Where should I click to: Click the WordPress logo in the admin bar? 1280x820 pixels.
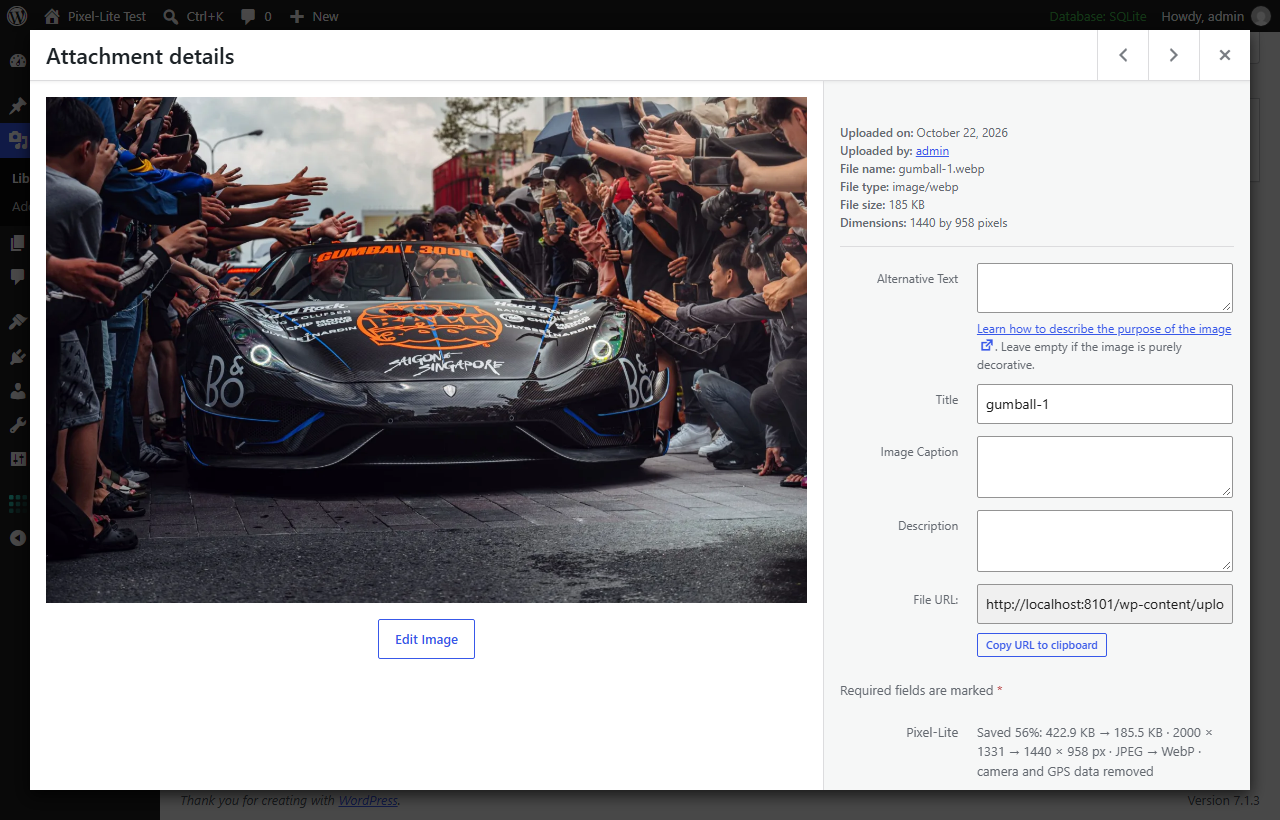(17, 16)
